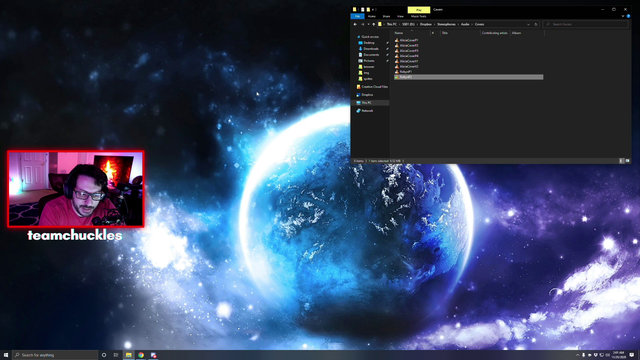The width and height of the screenshot is (640, 360).
Task: Expand the ribbon with the chevron
Action: (x=623, y=16)
